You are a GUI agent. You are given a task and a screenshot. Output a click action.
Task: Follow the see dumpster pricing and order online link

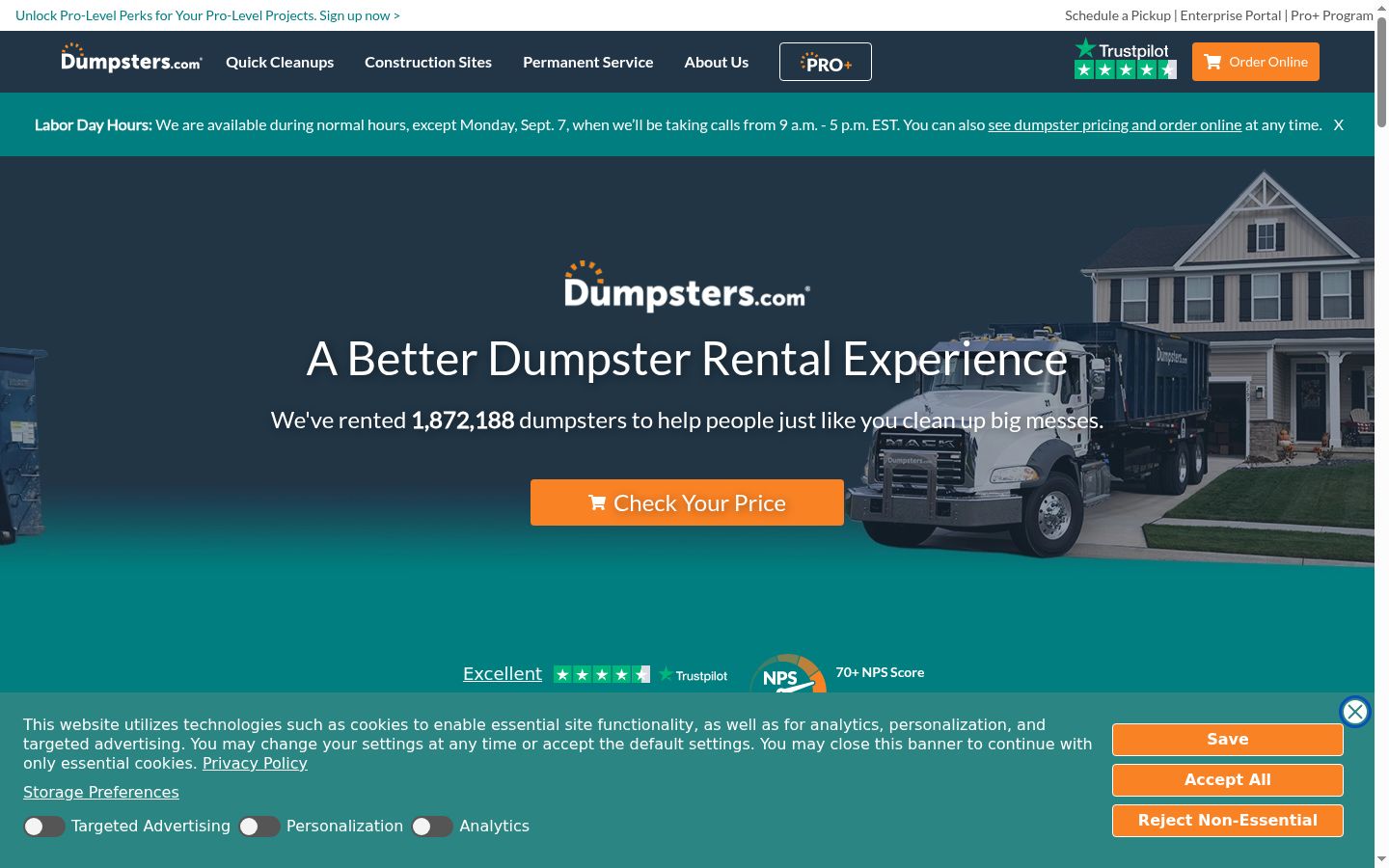1115,124
